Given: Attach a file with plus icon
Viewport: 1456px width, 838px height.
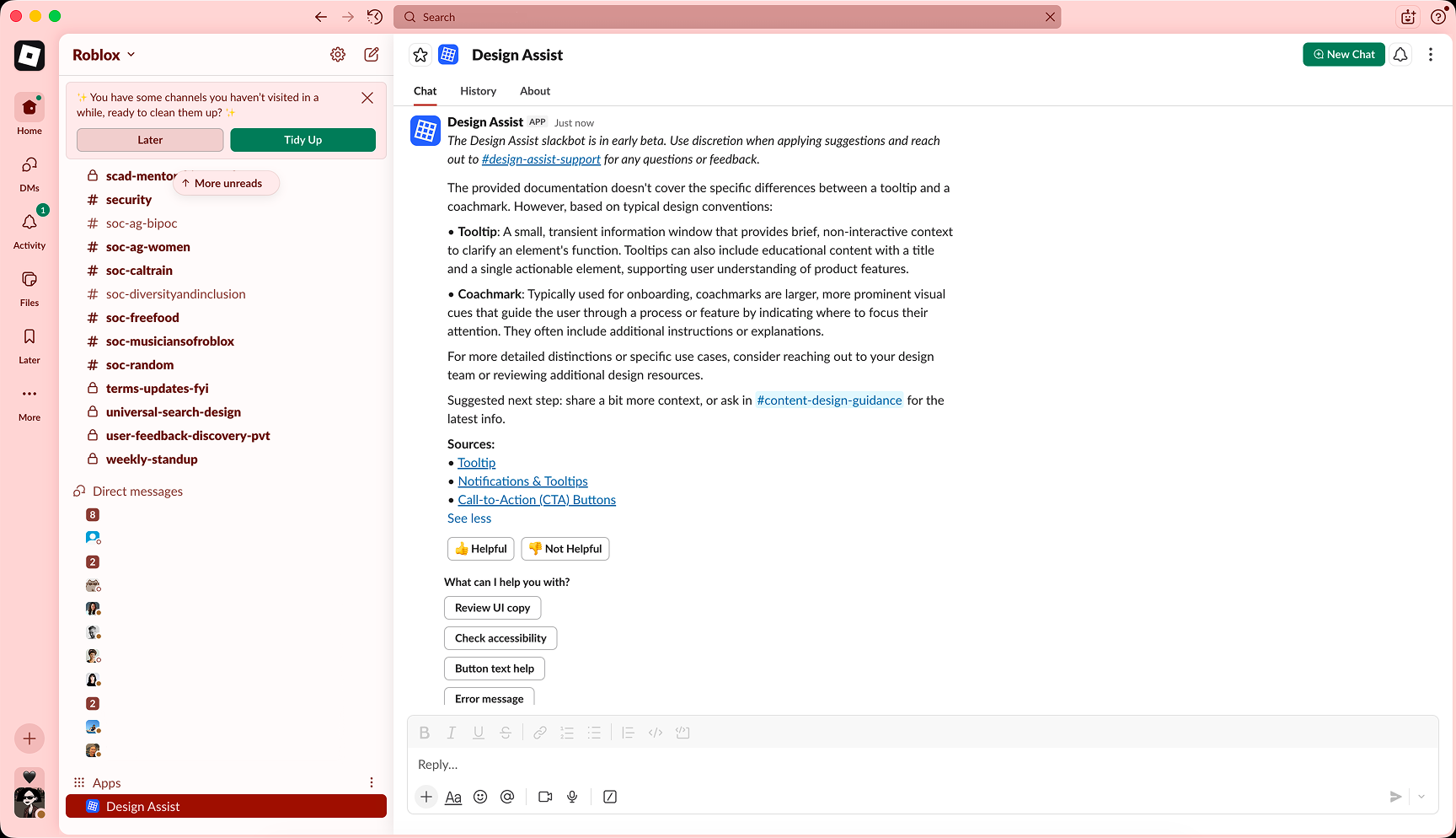Looking at the screenshot, I should point(426,797).
